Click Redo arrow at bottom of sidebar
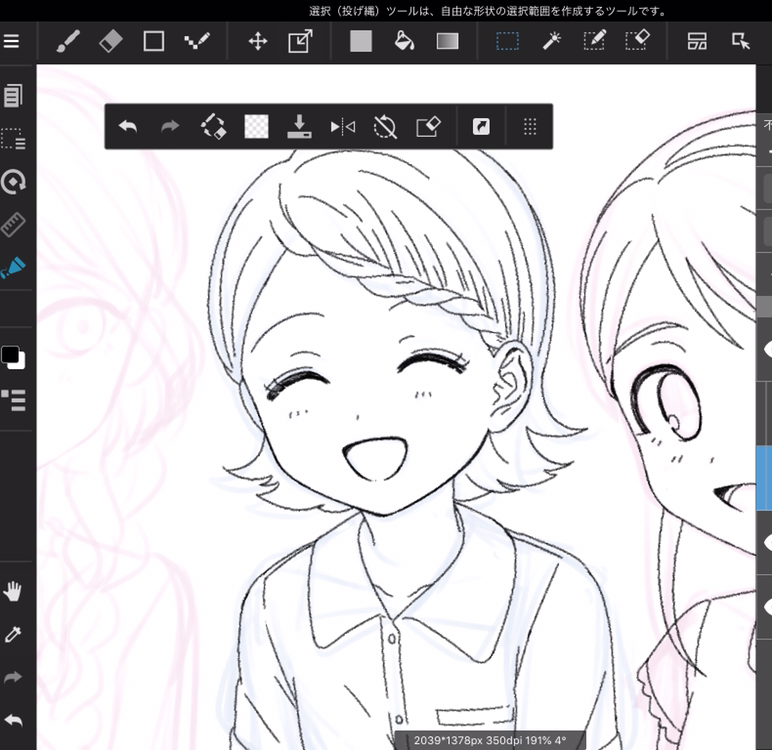 [x=13, y=678]
